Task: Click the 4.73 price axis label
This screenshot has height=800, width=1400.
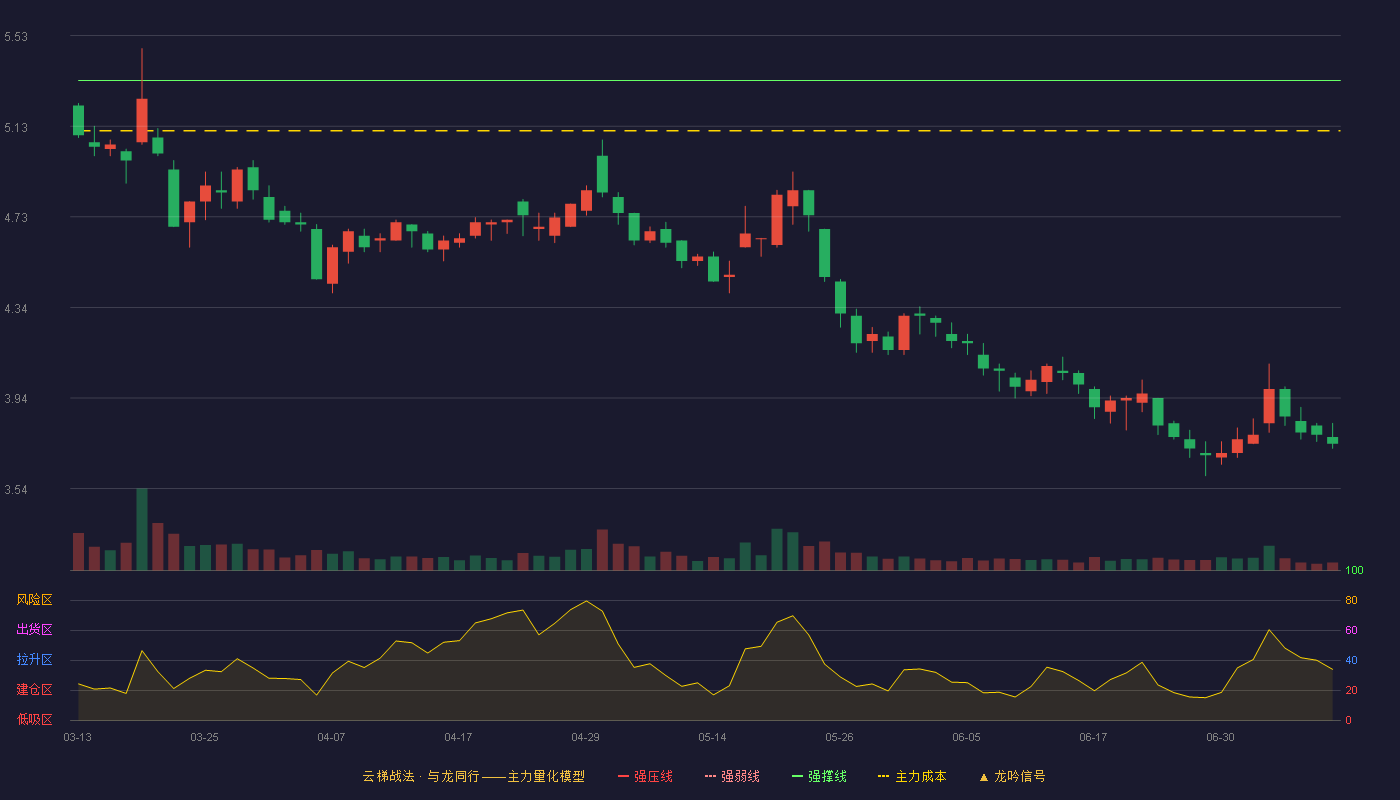Action: tap(16, 218)
